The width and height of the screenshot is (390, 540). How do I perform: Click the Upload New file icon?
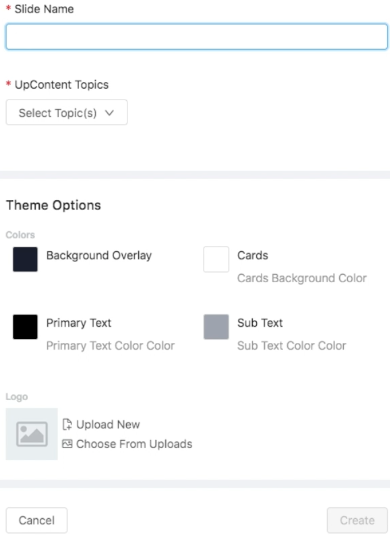[67, 424]
